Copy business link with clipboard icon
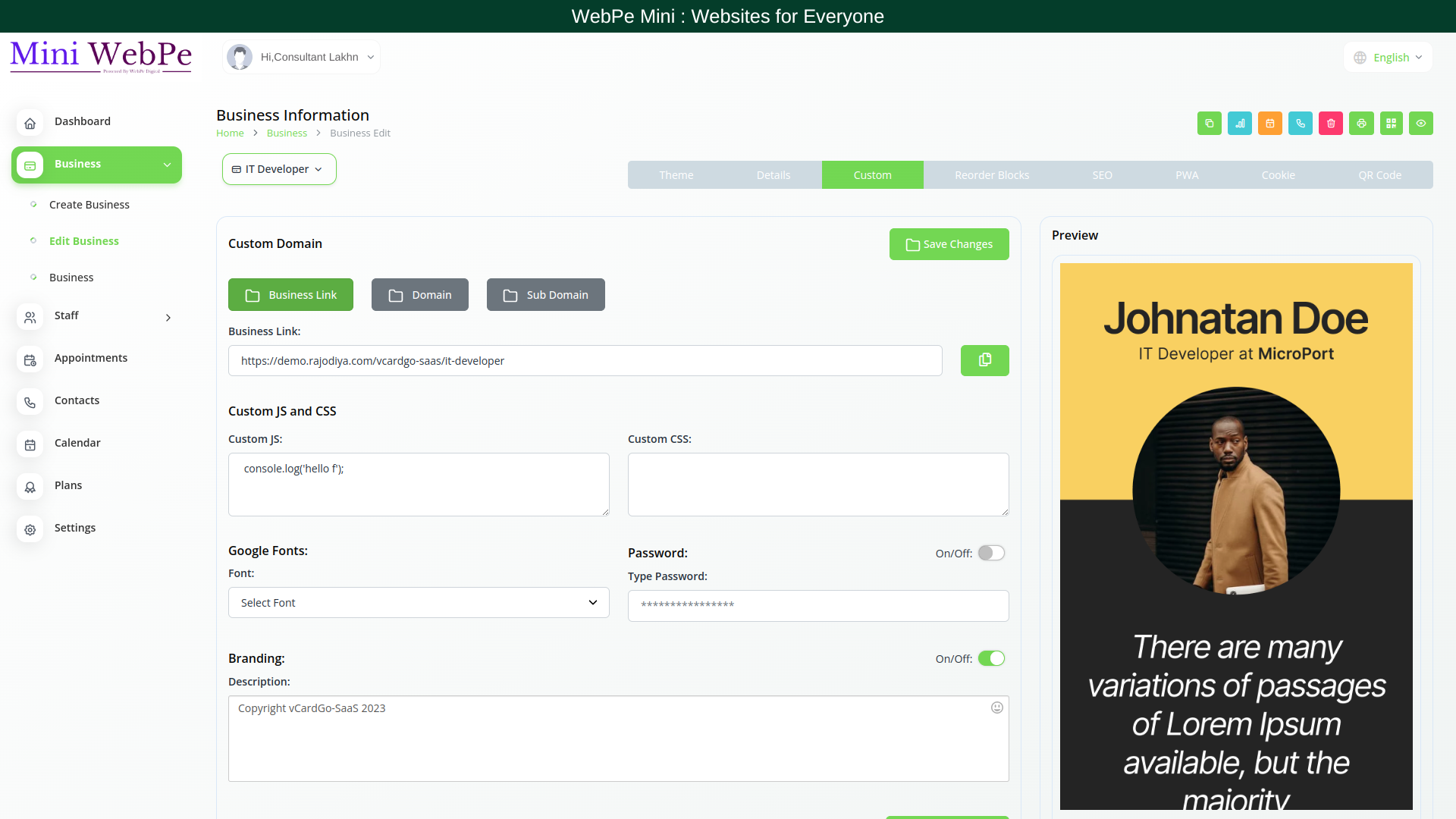Viewport: 1456px width, 819px height. click(984, 360)
